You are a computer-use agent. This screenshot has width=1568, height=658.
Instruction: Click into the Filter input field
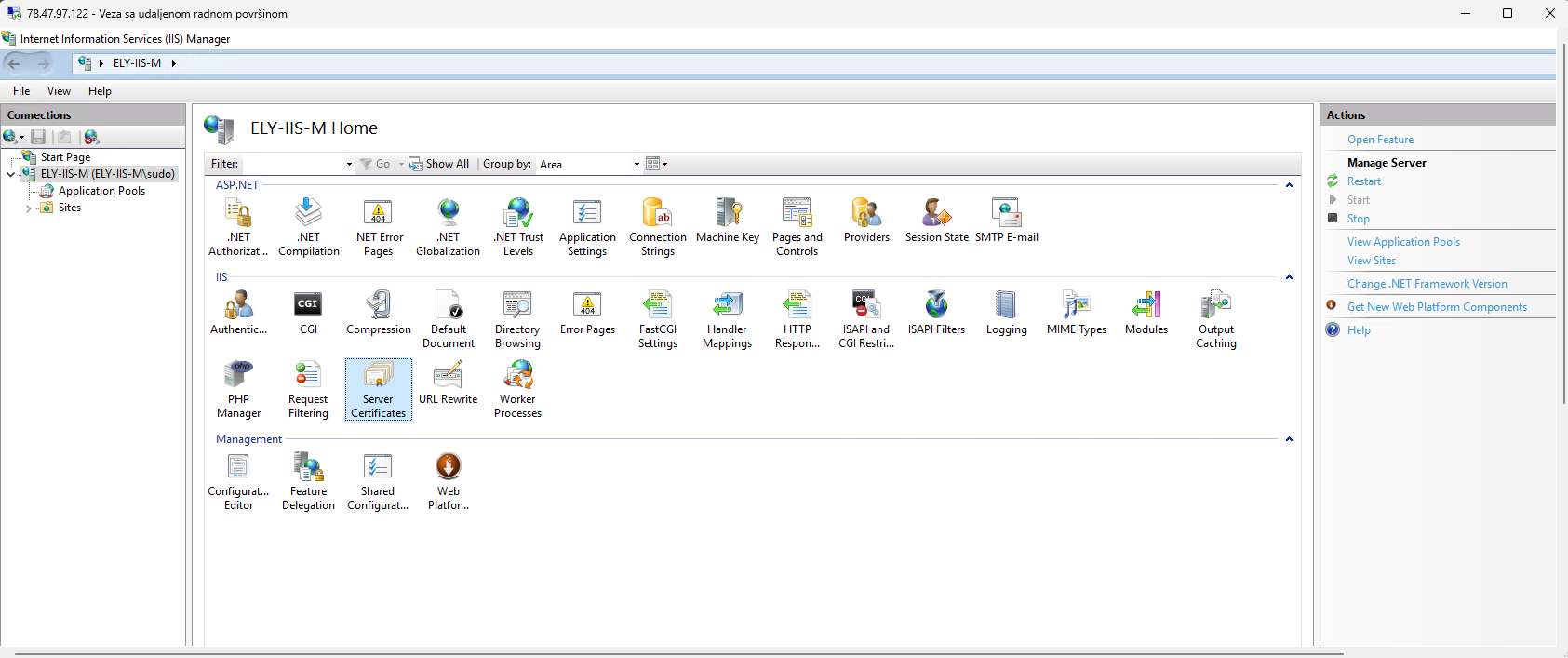tap(292, 165)
